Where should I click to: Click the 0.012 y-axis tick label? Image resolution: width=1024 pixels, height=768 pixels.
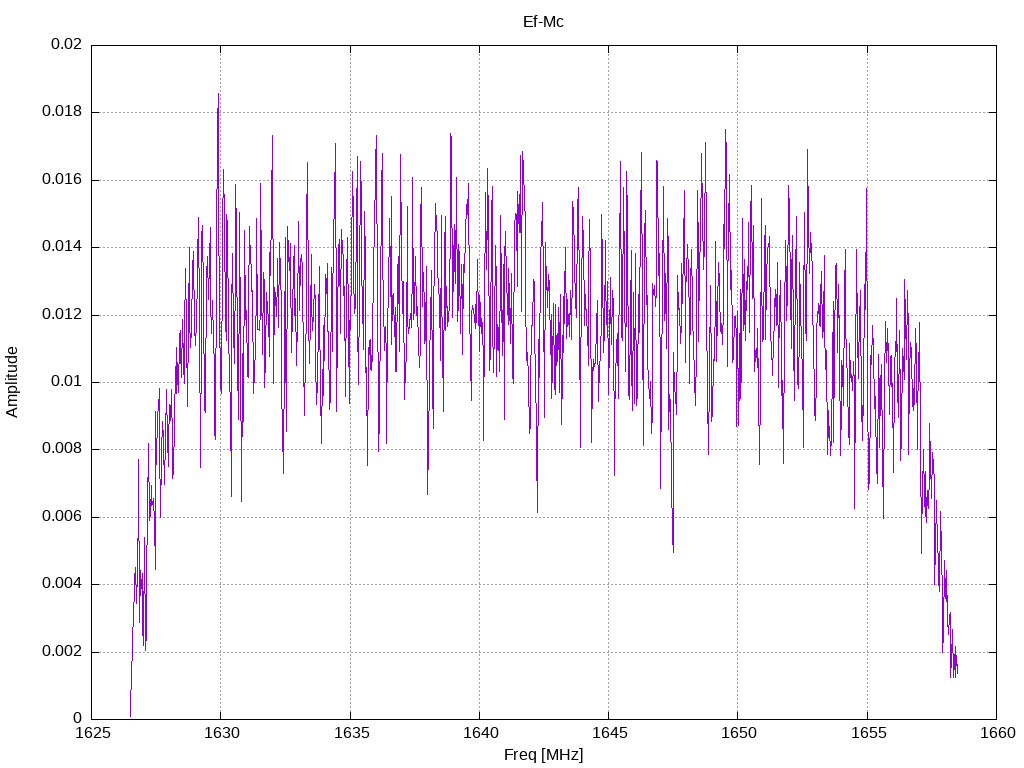point(63,315)
